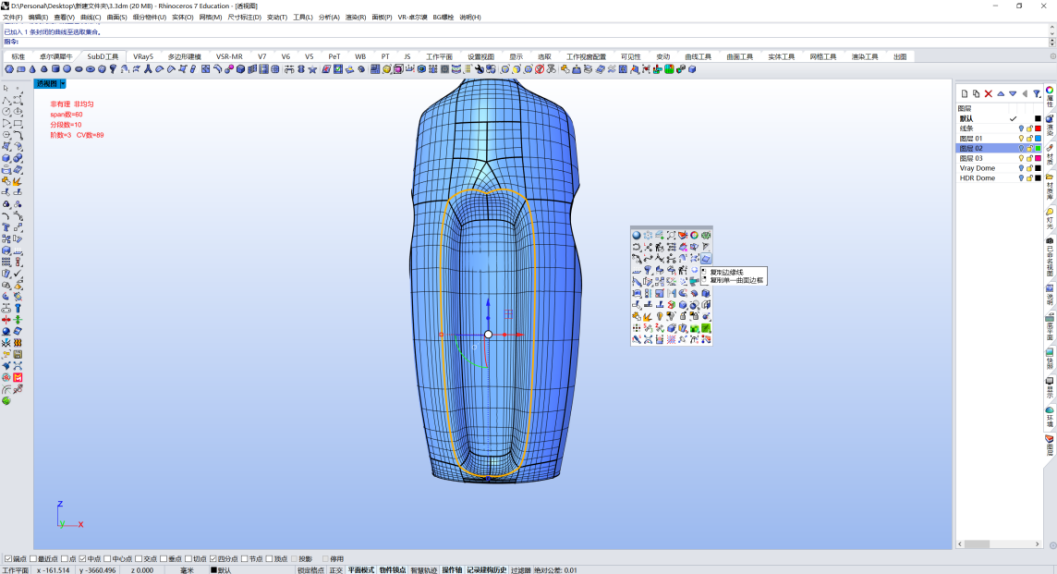The width and height of the screenshot is (1057, 574).
Task: Toggle visibility bulb of 图层 01
Action: coord(1021,138)
